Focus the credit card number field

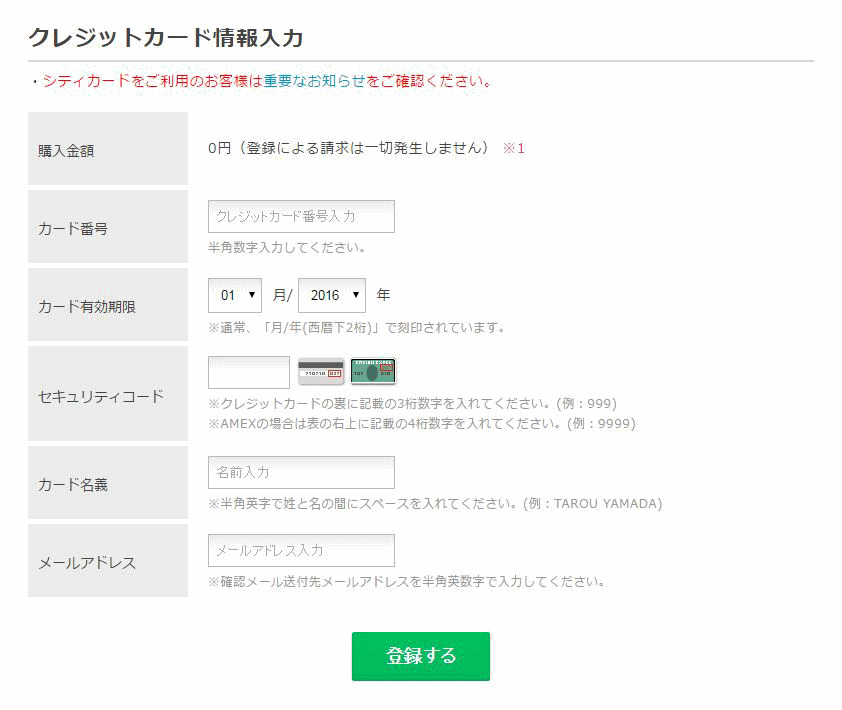pos(301,216)
